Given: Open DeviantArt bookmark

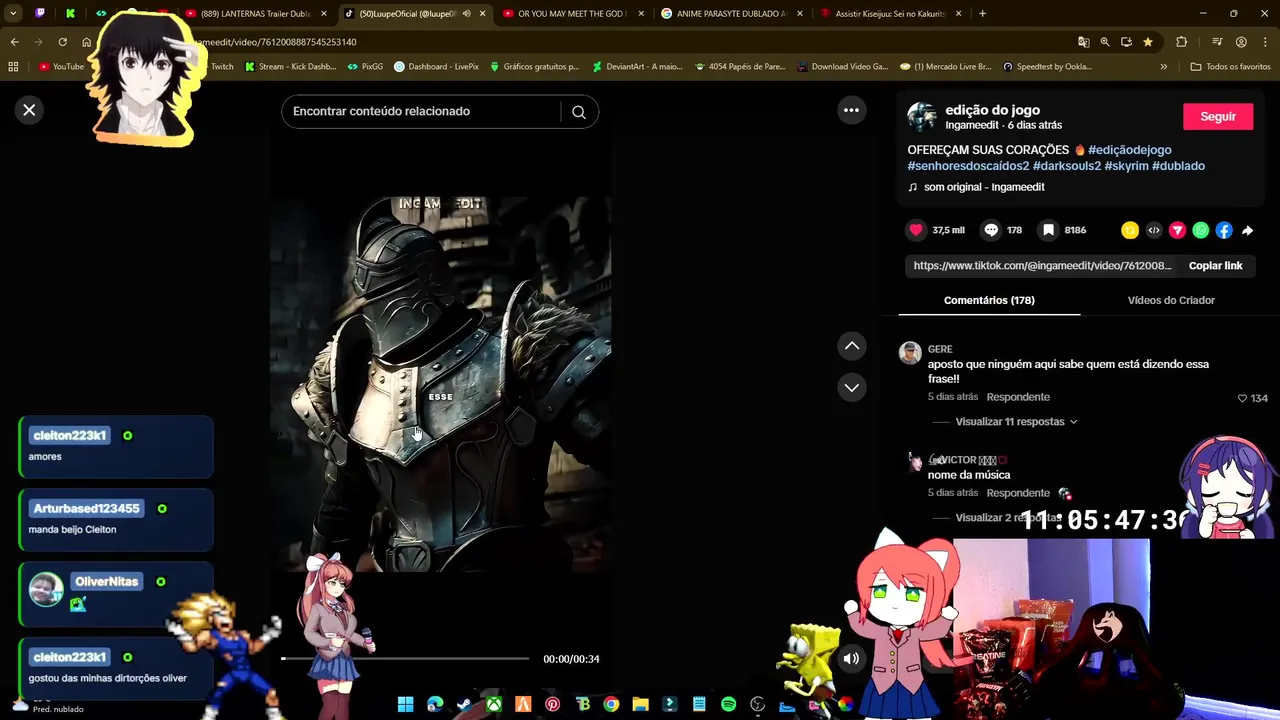Looking at the screenshot, I should [x=637, y=67].
